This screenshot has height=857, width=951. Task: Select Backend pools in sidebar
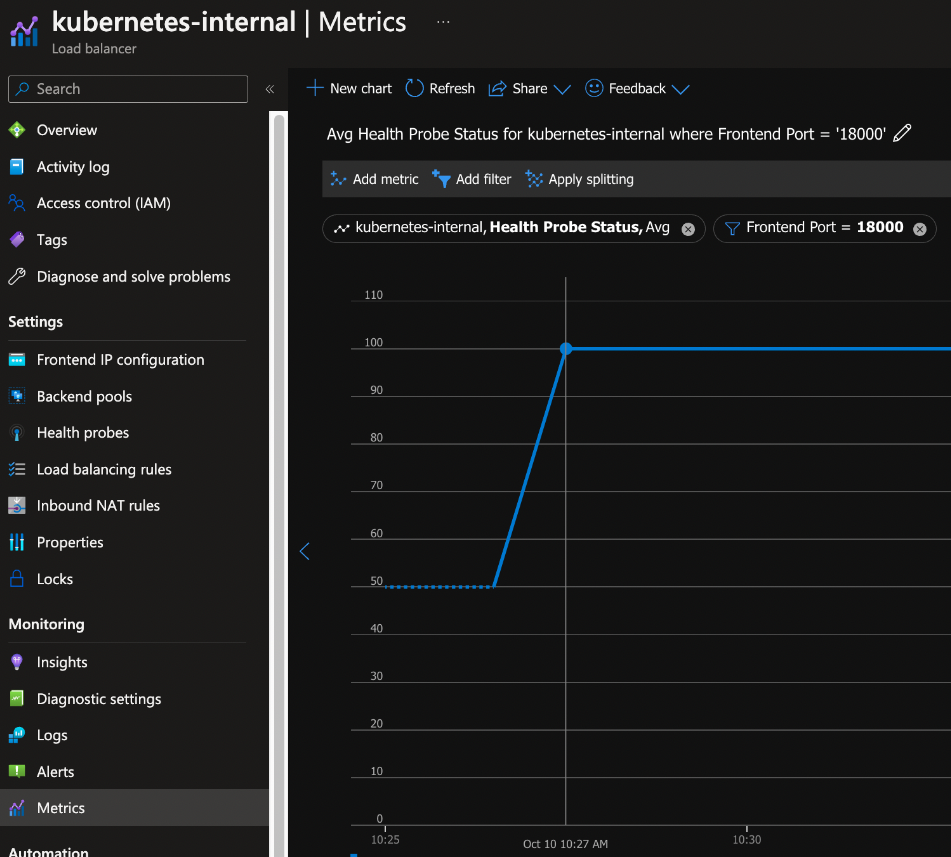79,396
